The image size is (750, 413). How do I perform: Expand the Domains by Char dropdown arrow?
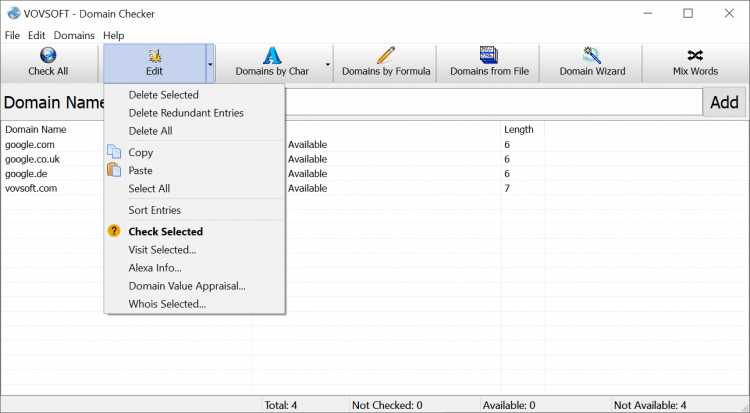tap(328, 63)
